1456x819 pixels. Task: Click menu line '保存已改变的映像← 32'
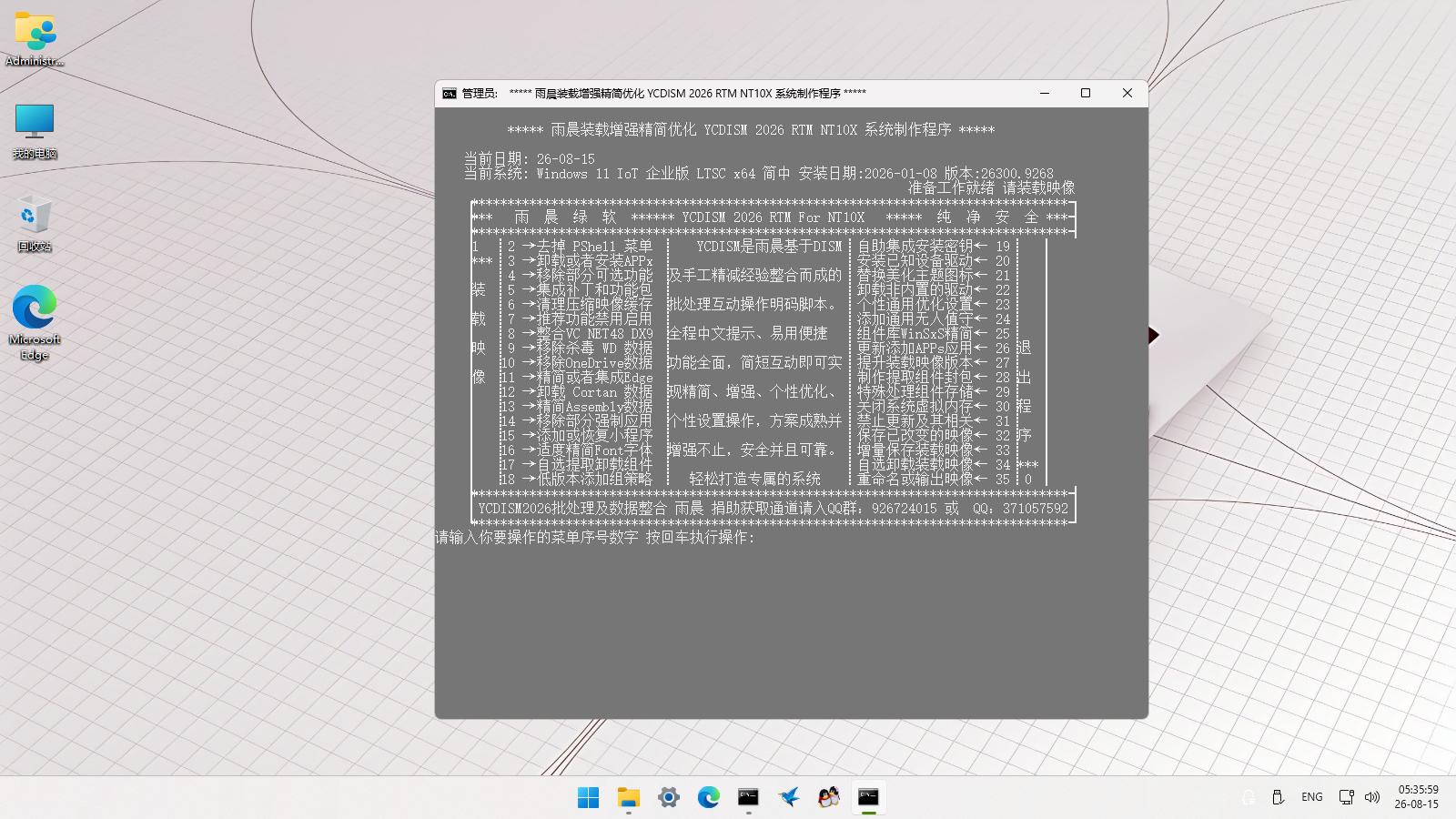[x=934, y=436]
